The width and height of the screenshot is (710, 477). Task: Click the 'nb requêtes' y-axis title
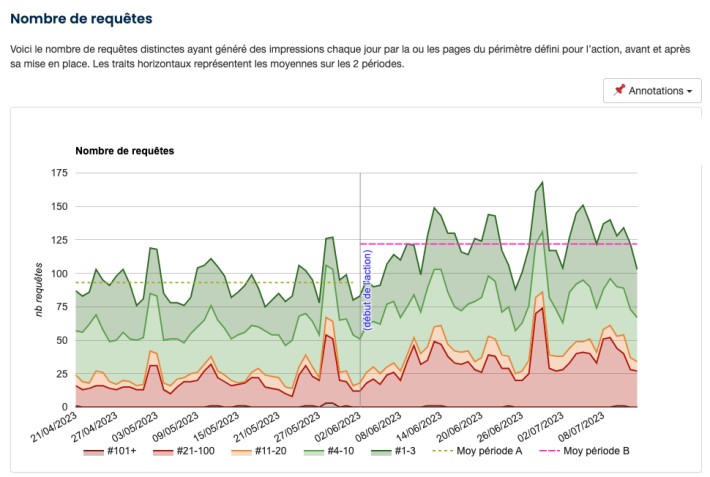pos(40,290)
